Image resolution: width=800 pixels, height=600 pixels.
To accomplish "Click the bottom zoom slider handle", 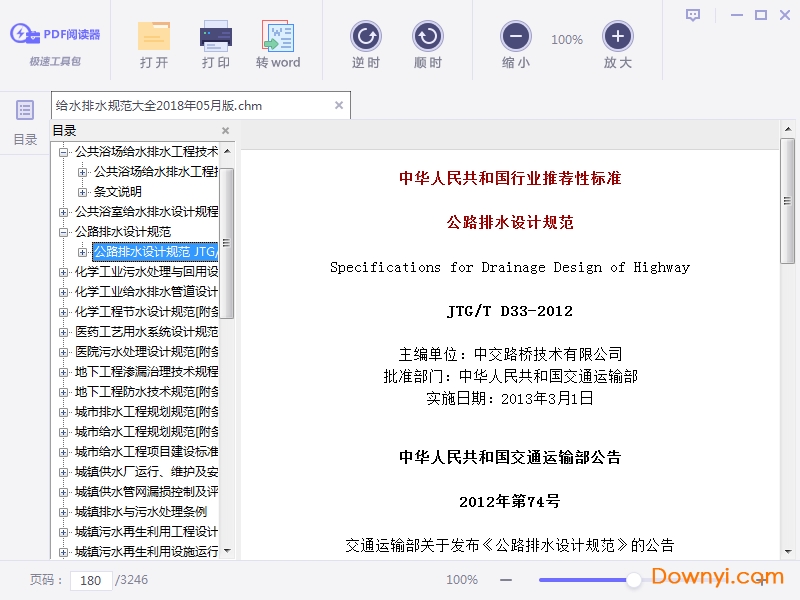I will pyautogui.click(x=634, y=580).
